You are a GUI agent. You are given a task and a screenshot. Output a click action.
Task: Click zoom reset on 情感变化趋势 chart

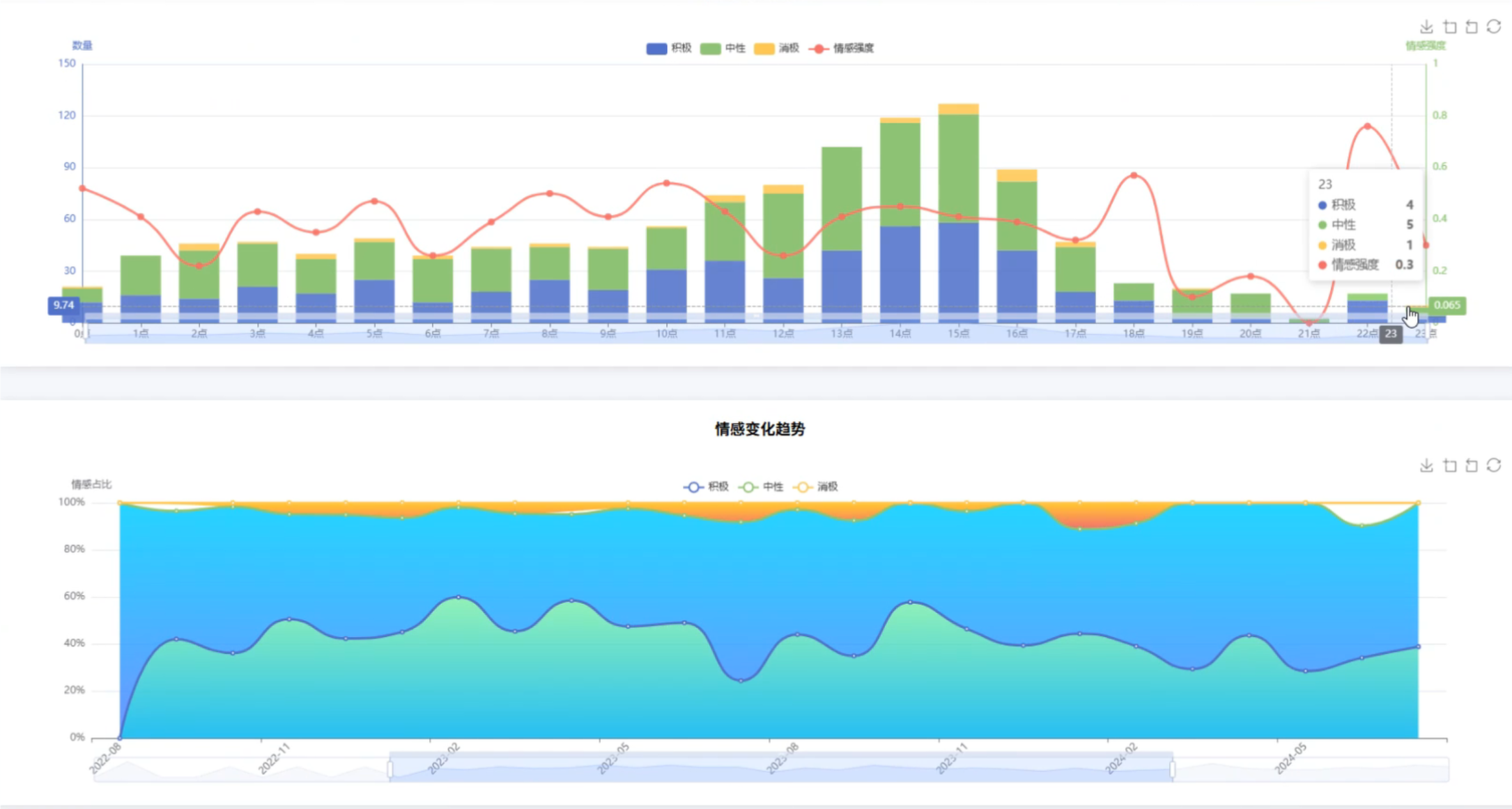1472,465
